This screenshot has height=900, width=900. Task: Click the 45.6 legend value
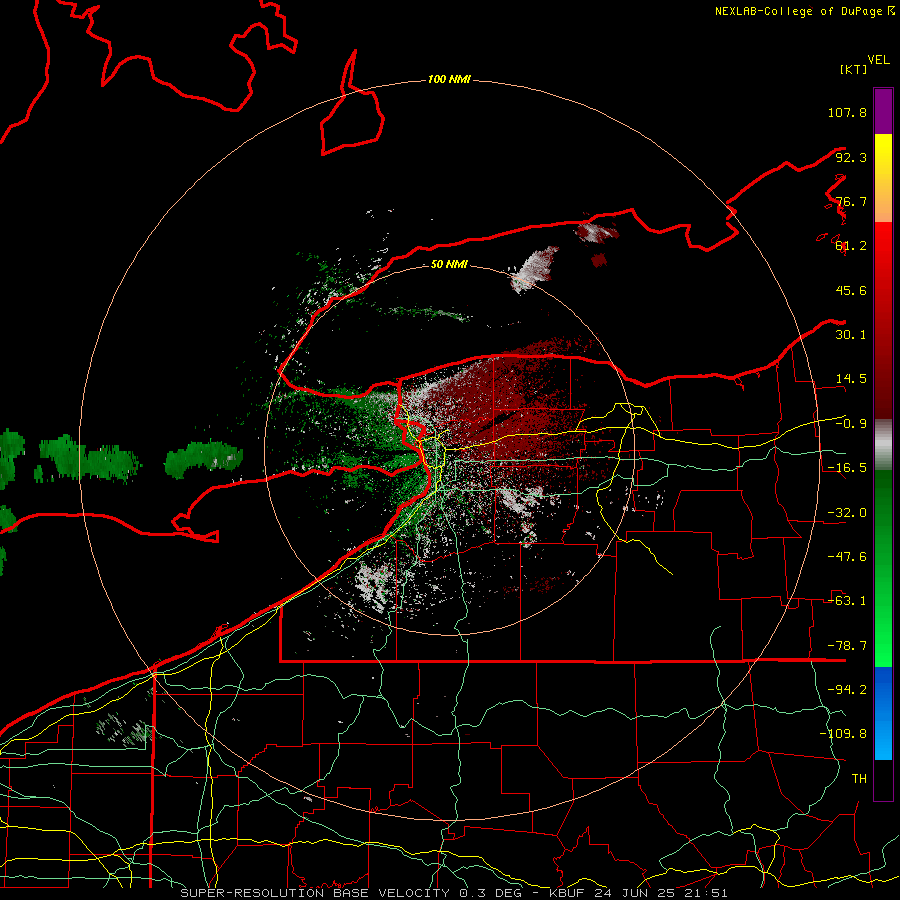tap(851, 290)
